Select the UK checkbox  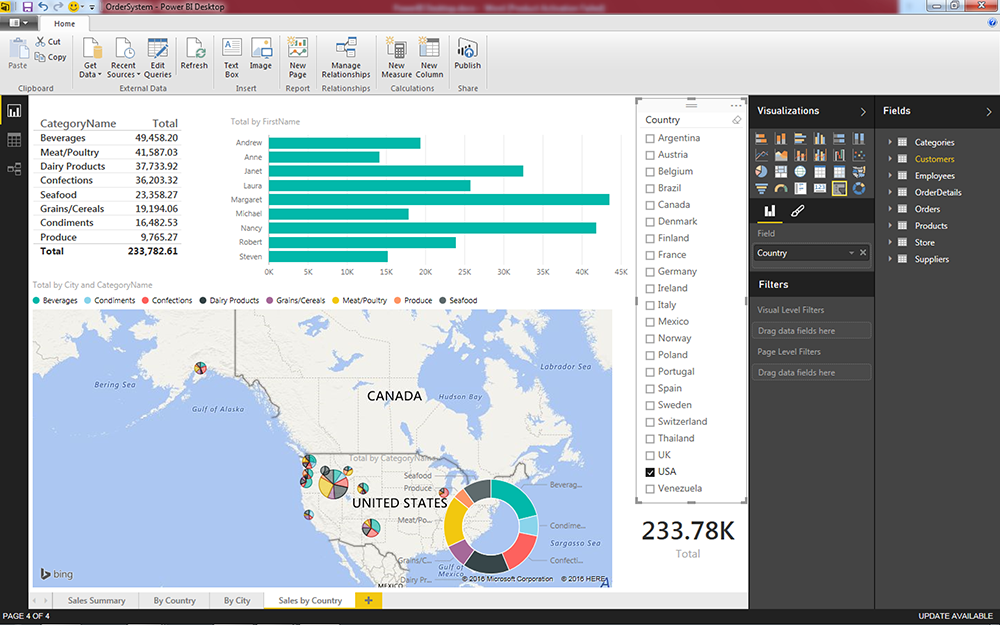[650, 455]
